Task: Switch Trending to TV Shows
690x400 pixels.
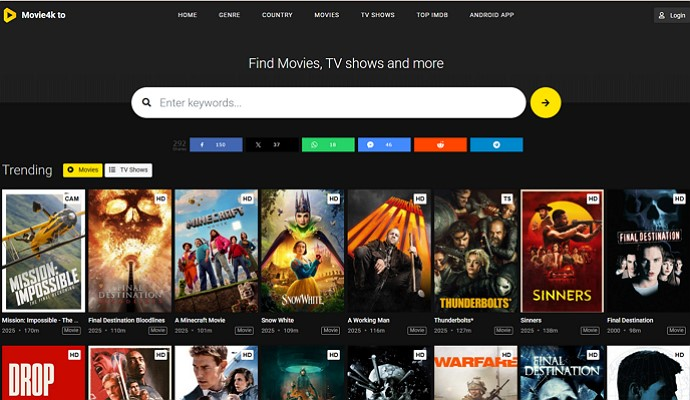Action: tap(128, 171)
